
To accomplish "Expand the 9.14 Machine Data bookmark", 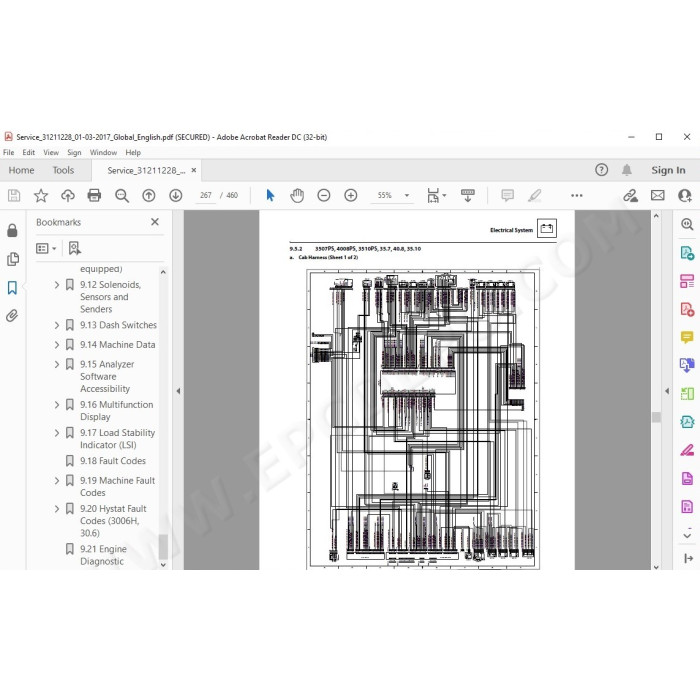I will click(57, 345).
